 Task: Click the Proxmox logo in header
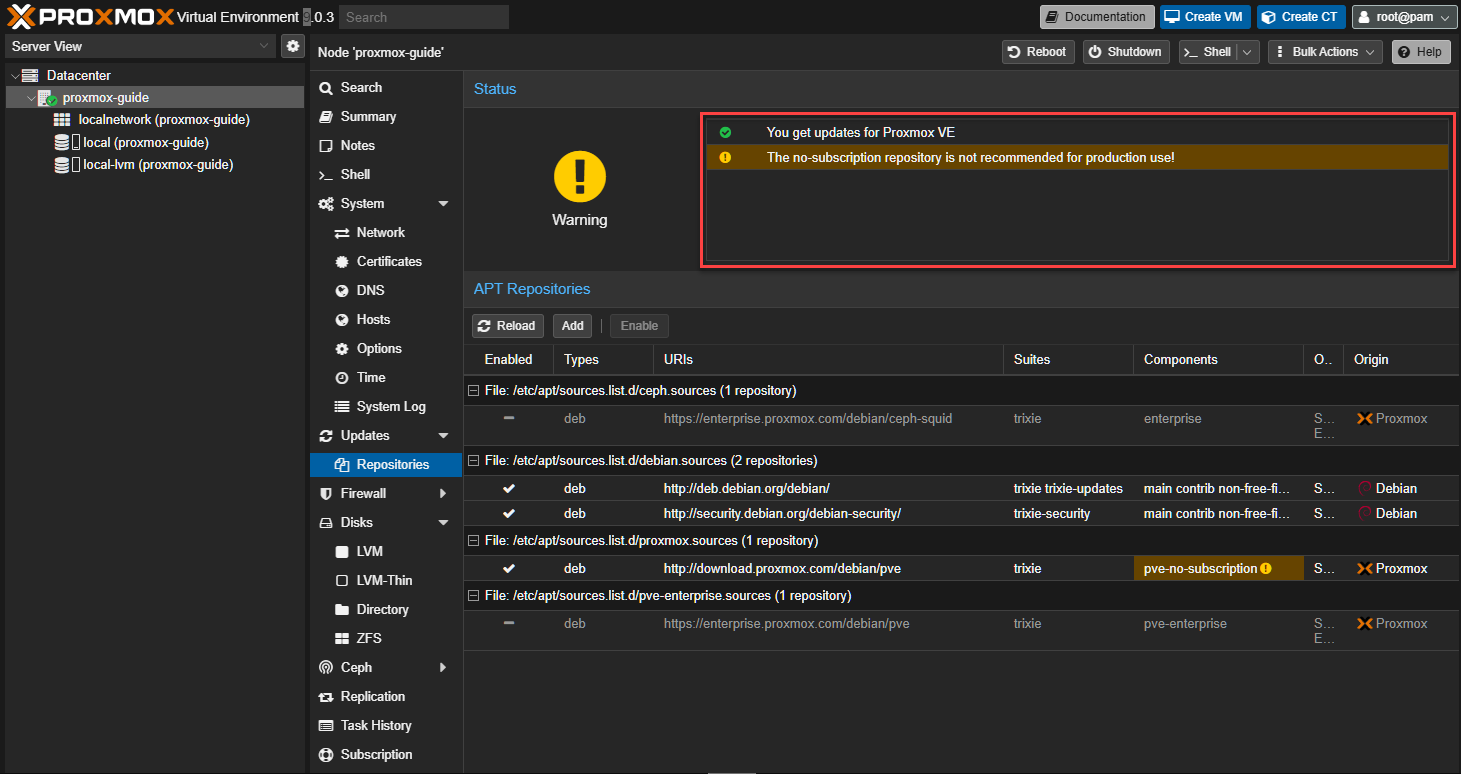(x=89, y=17)
